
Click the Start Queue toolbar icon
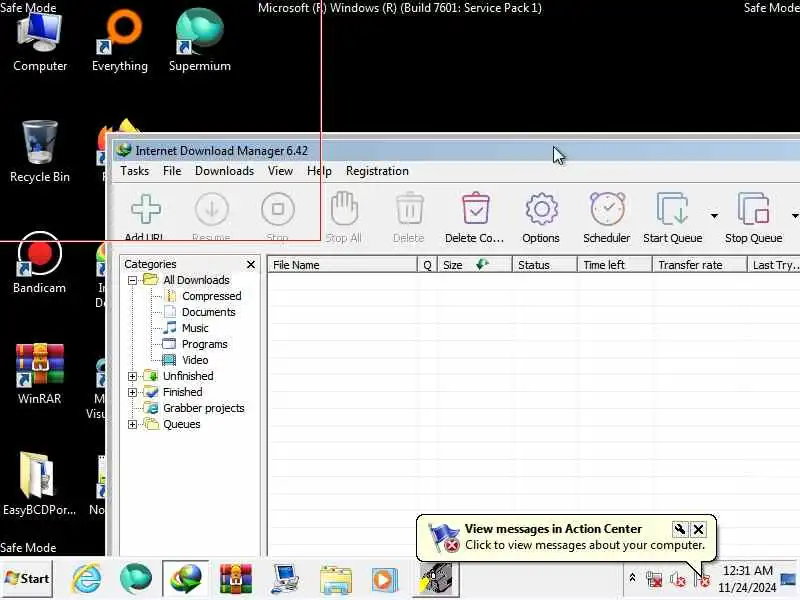click(672, 209)
